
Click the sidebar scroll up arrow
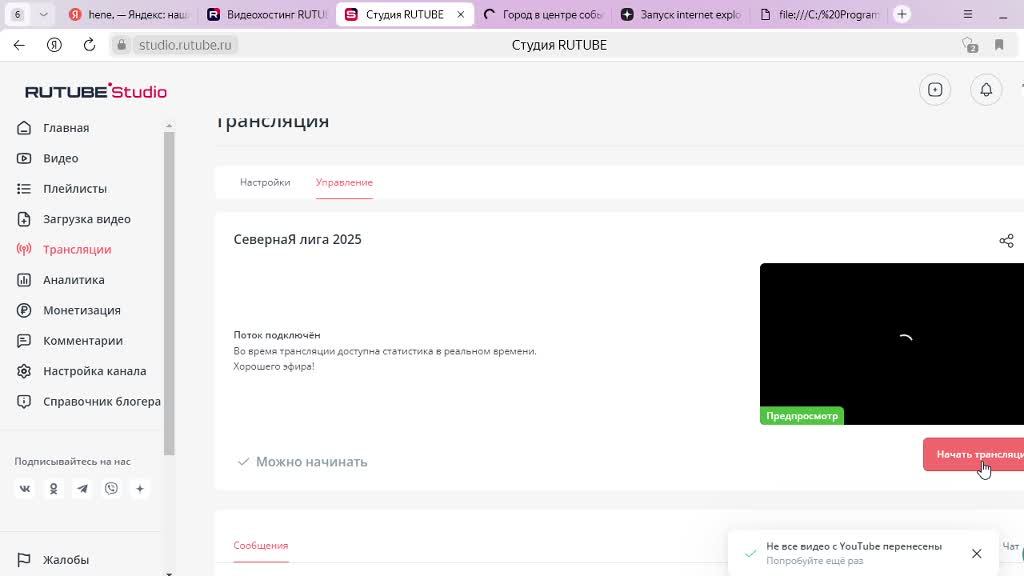(169, 125)
